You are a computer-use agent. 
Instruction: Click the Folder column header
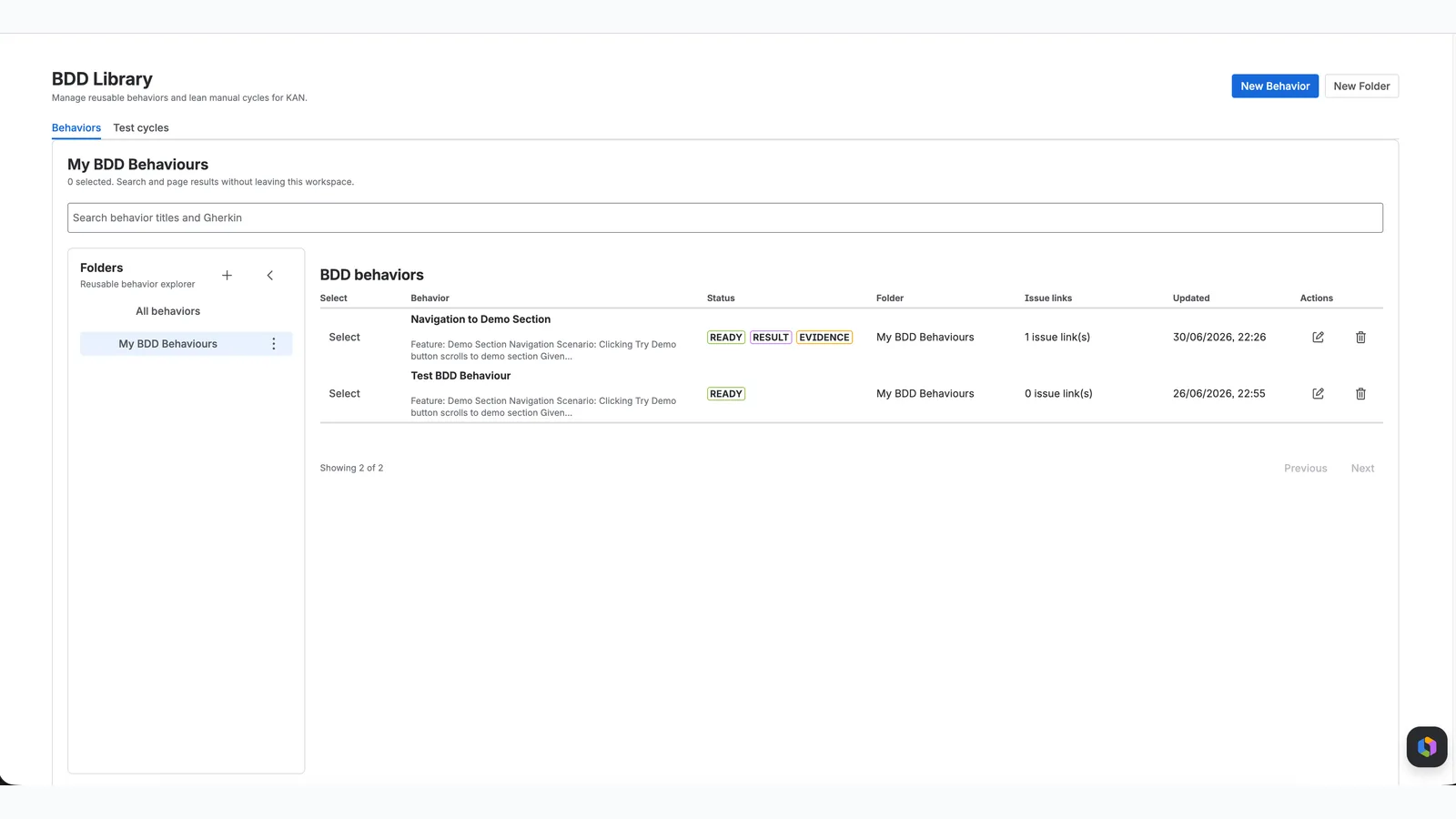(x=890, y=298)
